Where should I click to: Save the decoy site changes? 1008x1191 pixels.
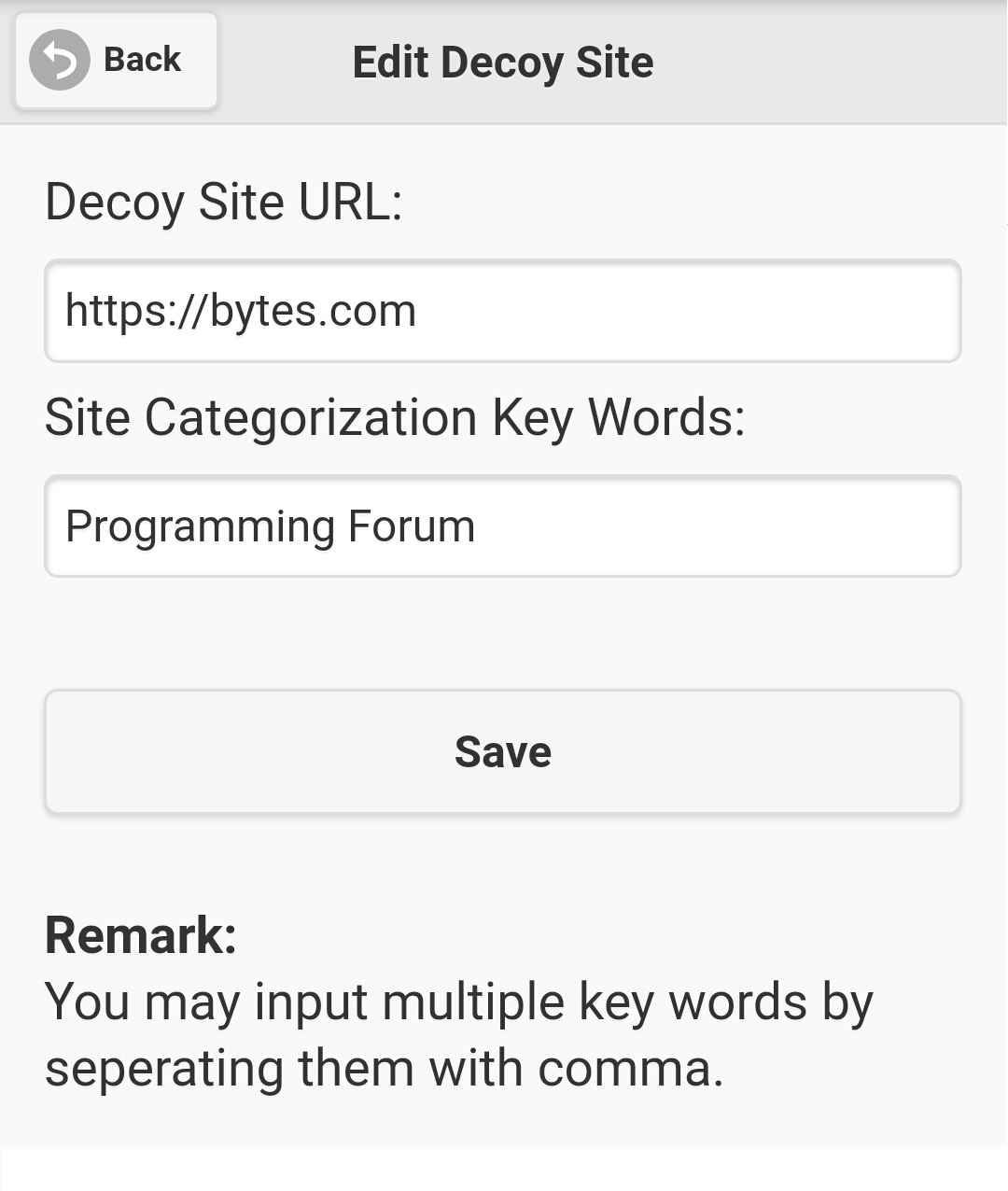coord(503,752)
